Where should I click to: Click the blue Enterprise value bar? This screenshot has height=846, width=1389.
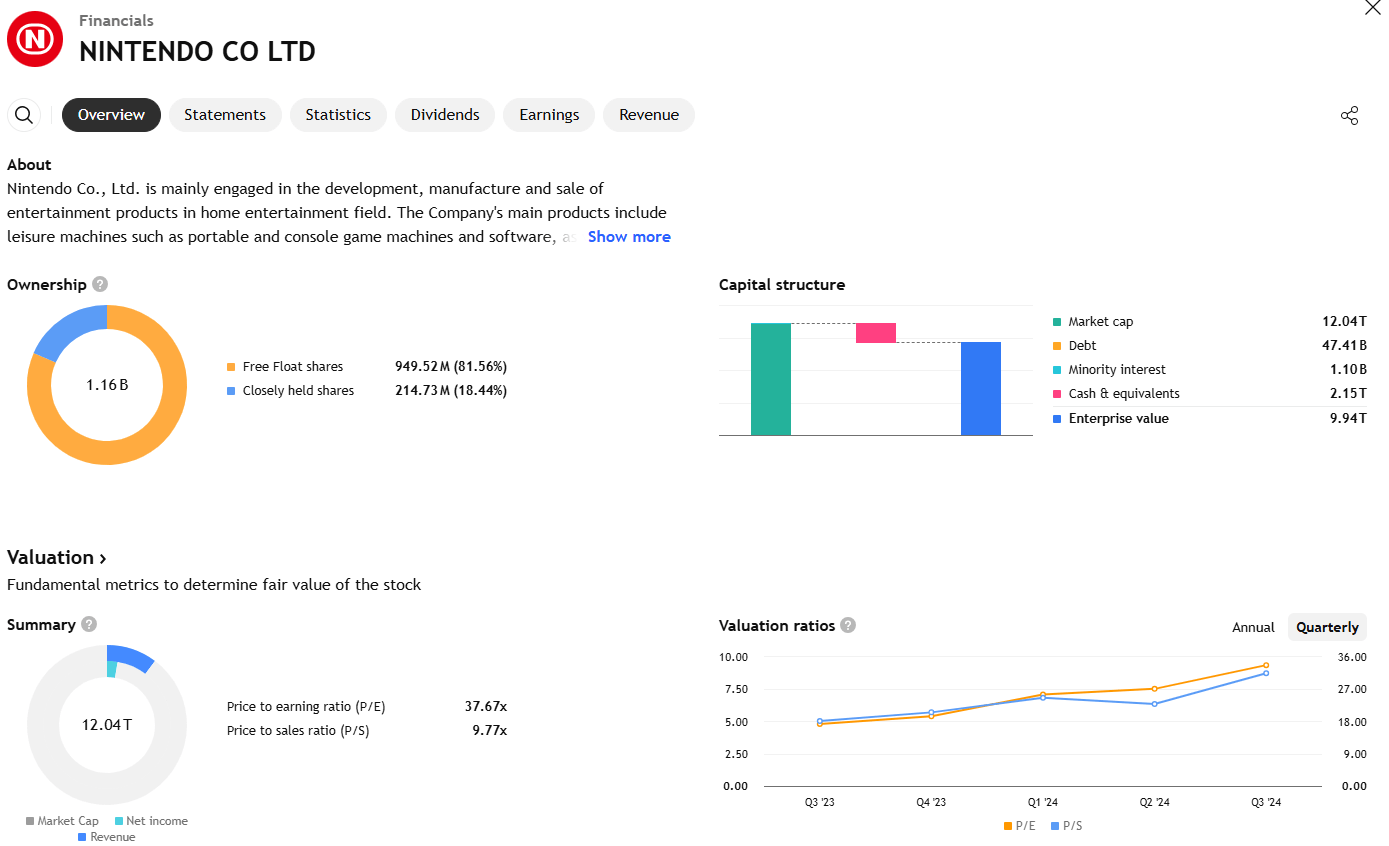pyautogui.click(x=981, y=389)
